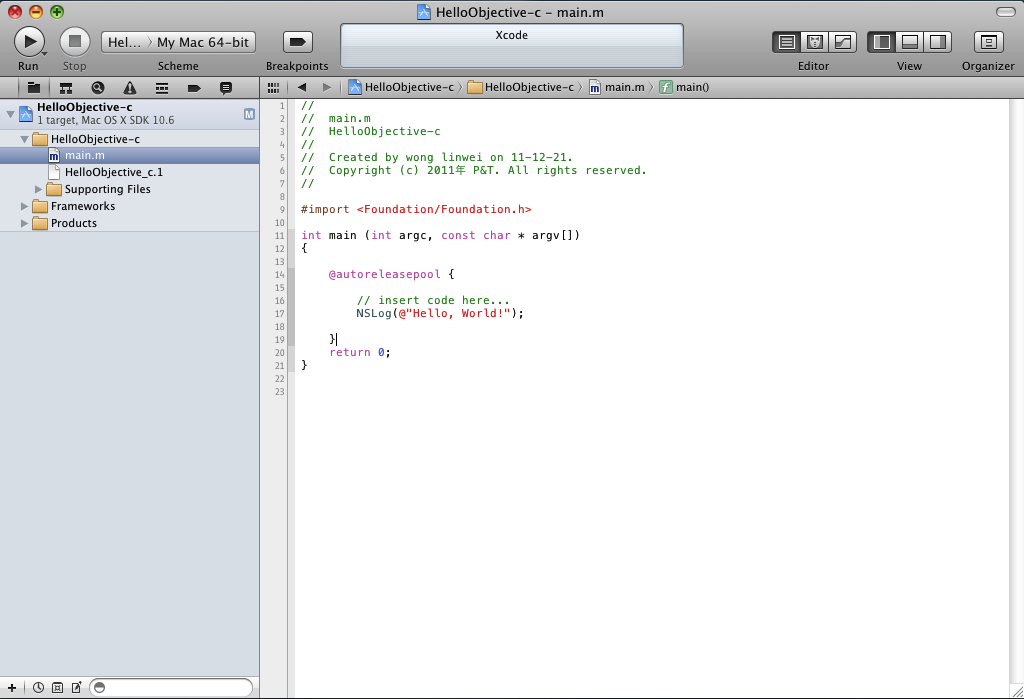
Task: Click the "insert code here" comment
Action: [433, 301]
